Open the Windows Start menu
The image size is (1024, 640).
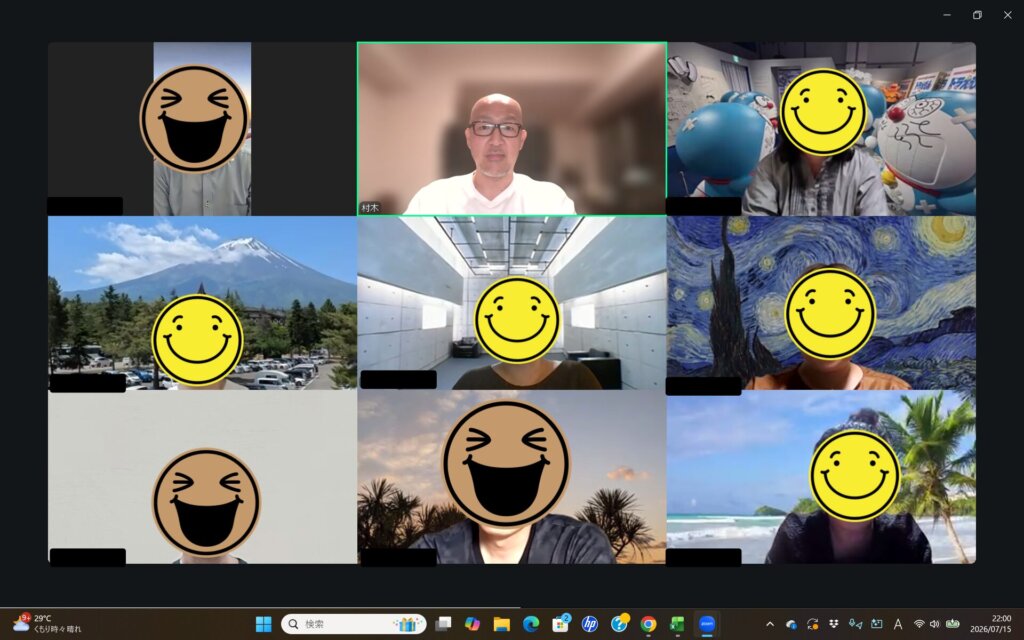click(x=264, y=624)
